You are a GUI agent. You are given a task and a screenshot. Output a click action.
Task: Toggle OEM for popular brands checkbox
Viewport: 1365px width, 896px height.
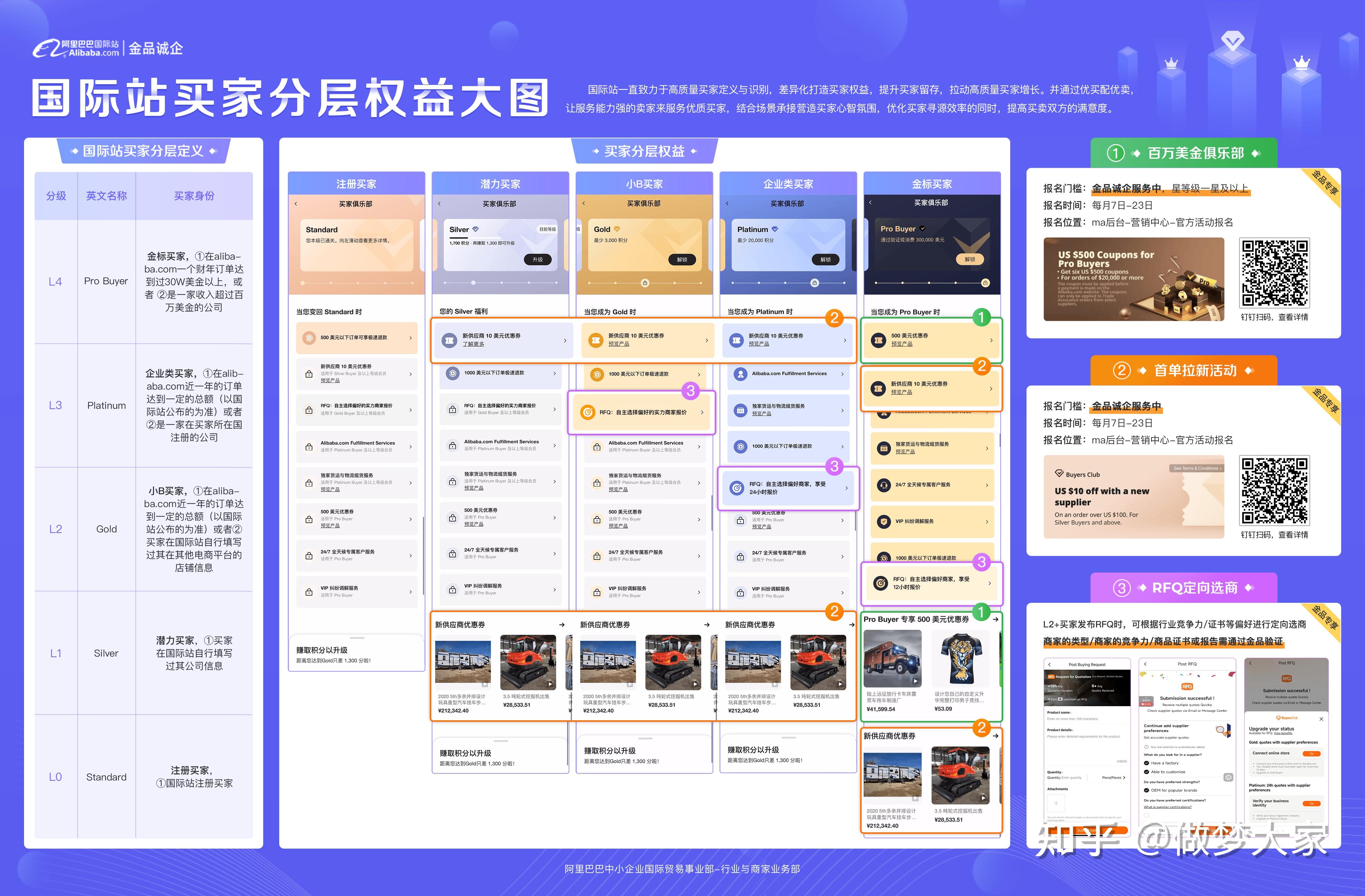click(1147, 790)
